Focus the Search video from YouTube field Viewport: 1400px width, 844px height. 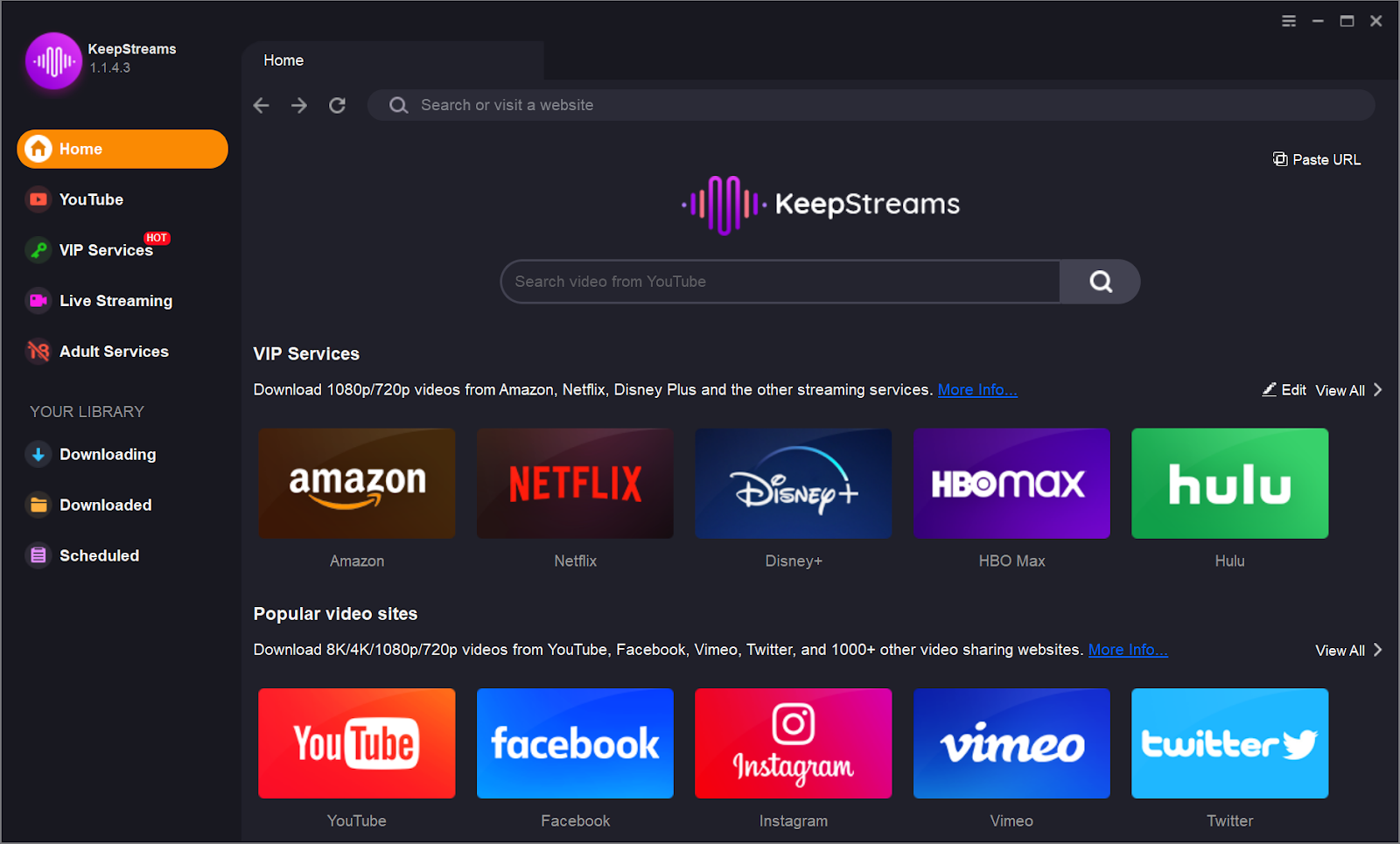(780, 282)
